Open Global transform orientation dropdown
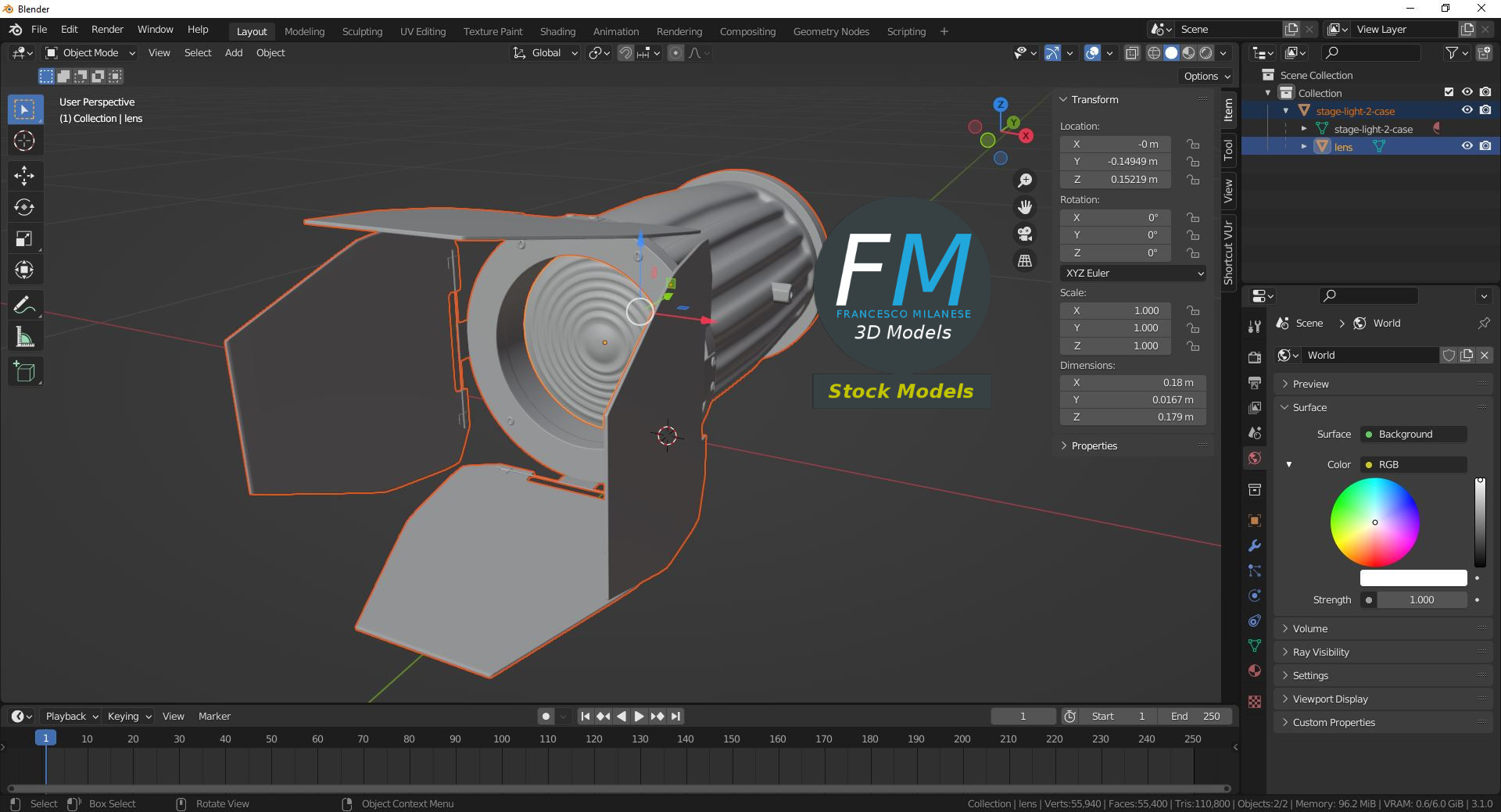The image size is (1501, 812). click(545, 53)
